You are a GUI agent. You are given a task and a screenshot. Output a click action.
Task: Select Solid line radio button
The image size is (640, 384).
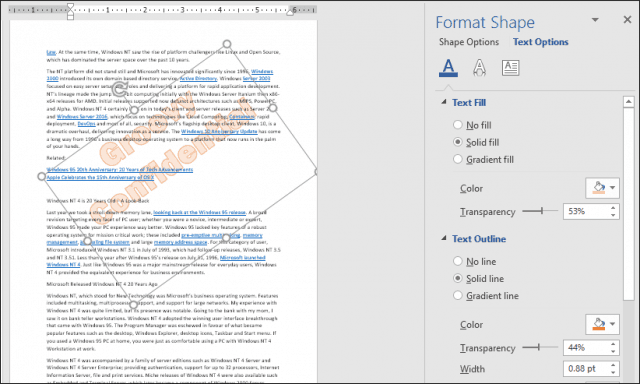click(458, 278)
